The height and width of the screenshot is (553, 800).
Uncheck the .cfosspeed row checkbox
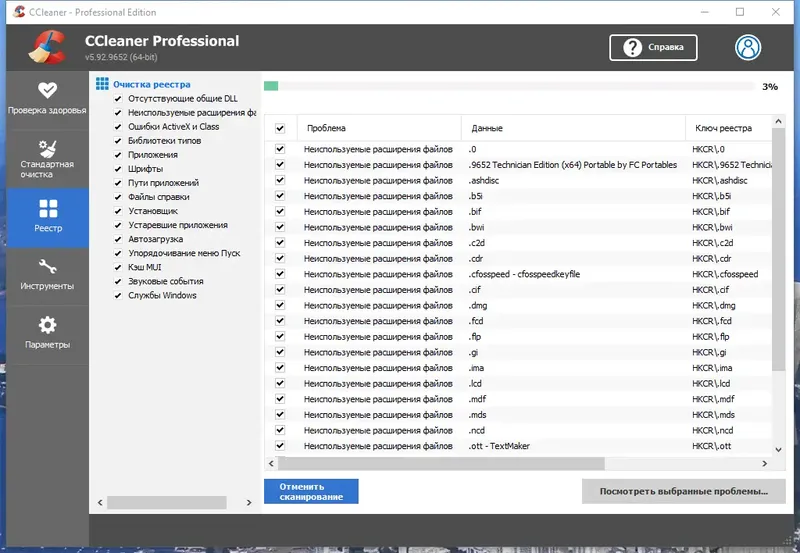(x=280, y=274)
